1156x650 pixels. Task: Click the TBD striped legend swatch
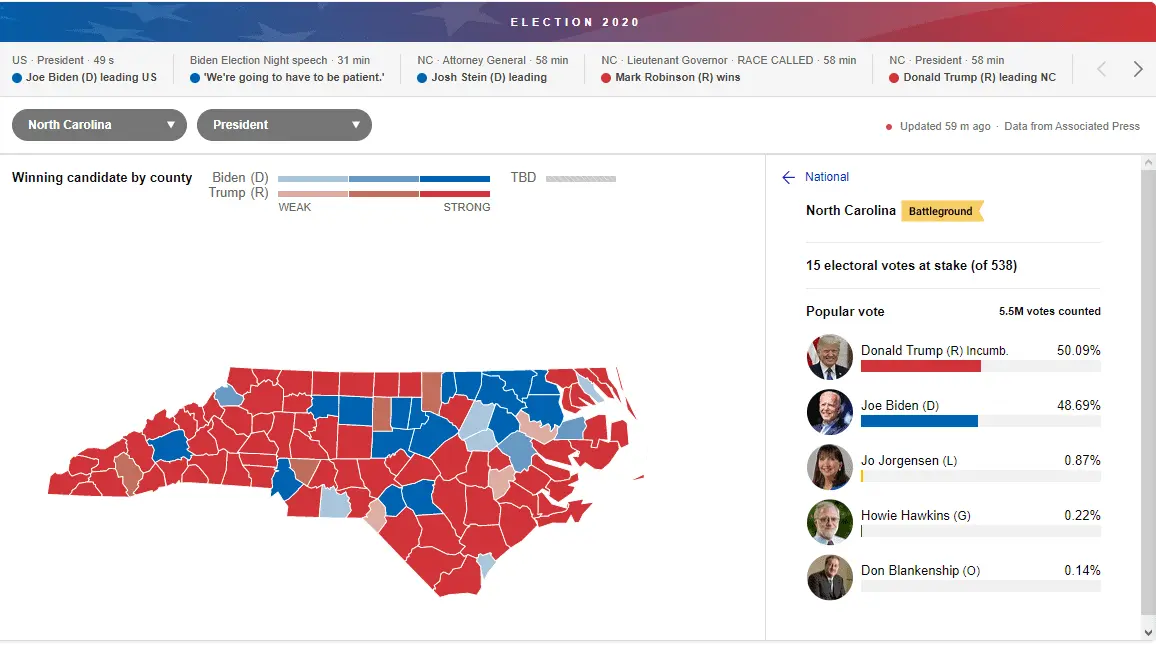coord(581,179)
